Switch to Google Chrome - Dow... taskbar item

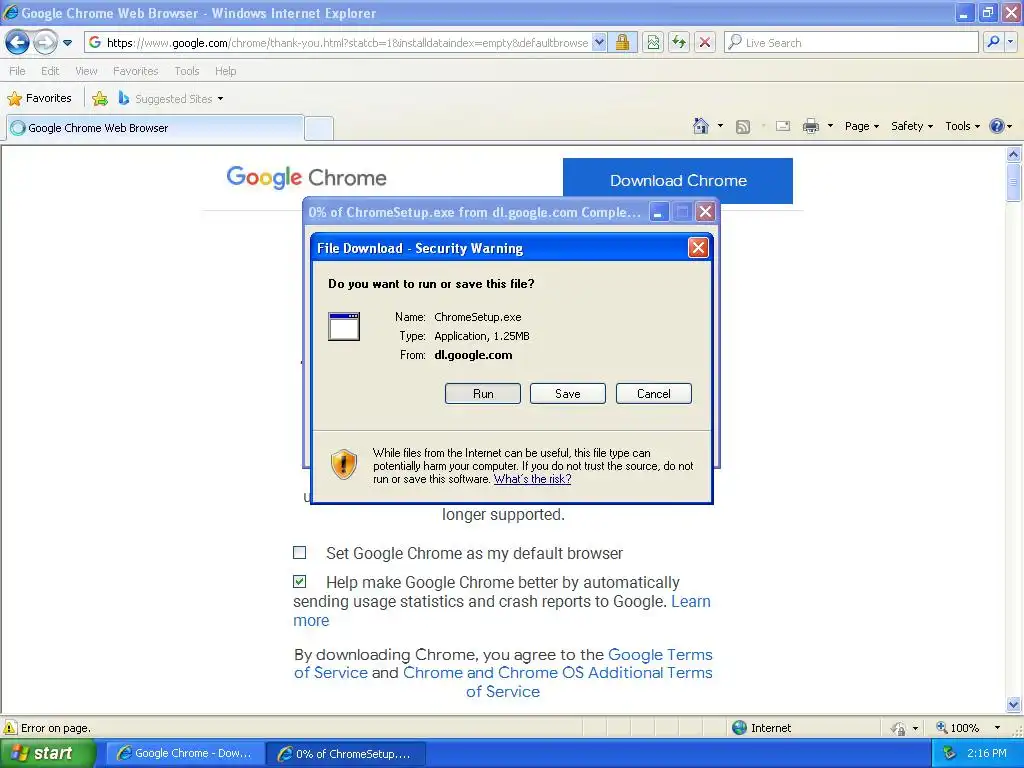(x=185, y=753)
